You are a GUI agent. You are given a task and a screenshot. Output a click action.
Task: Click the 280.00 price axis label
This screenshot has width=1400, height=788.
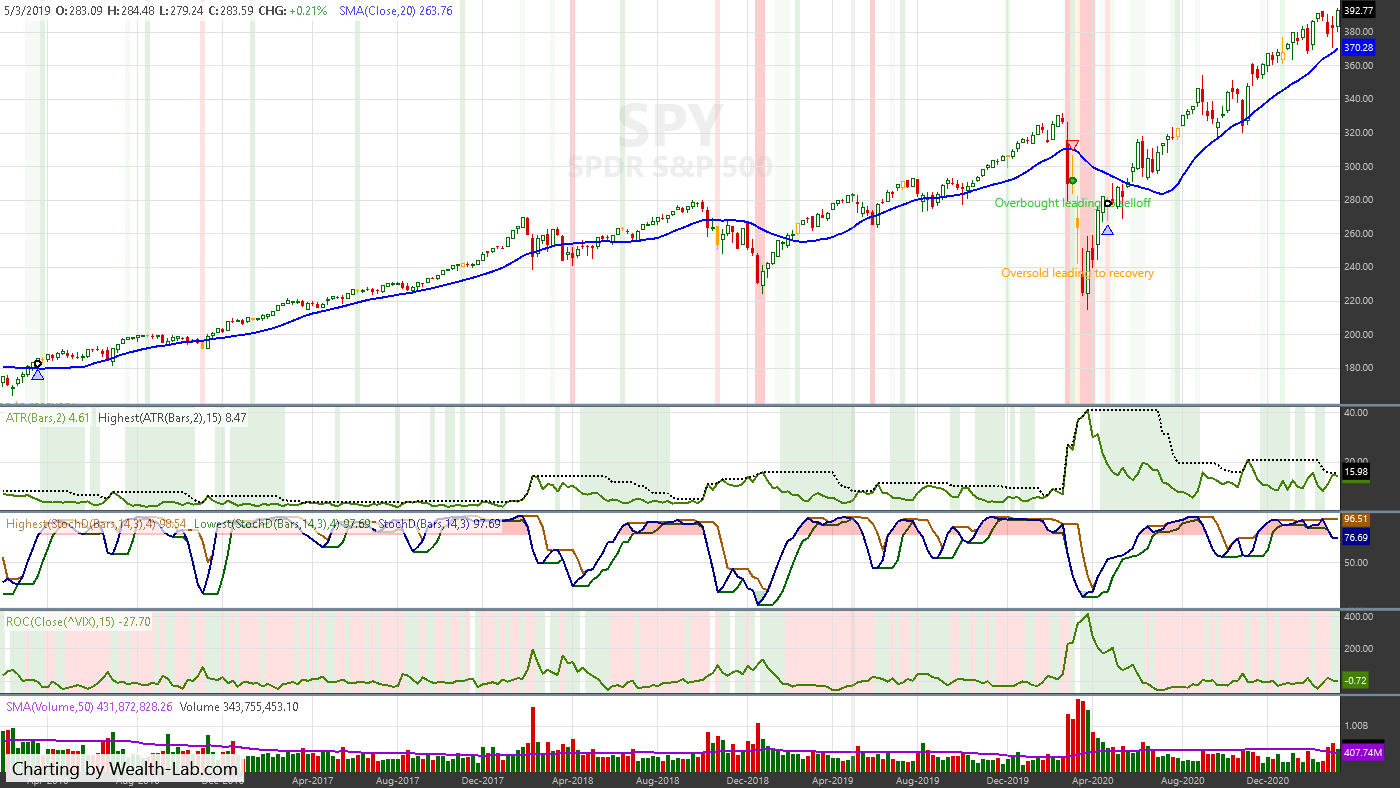click(1359, 200)
